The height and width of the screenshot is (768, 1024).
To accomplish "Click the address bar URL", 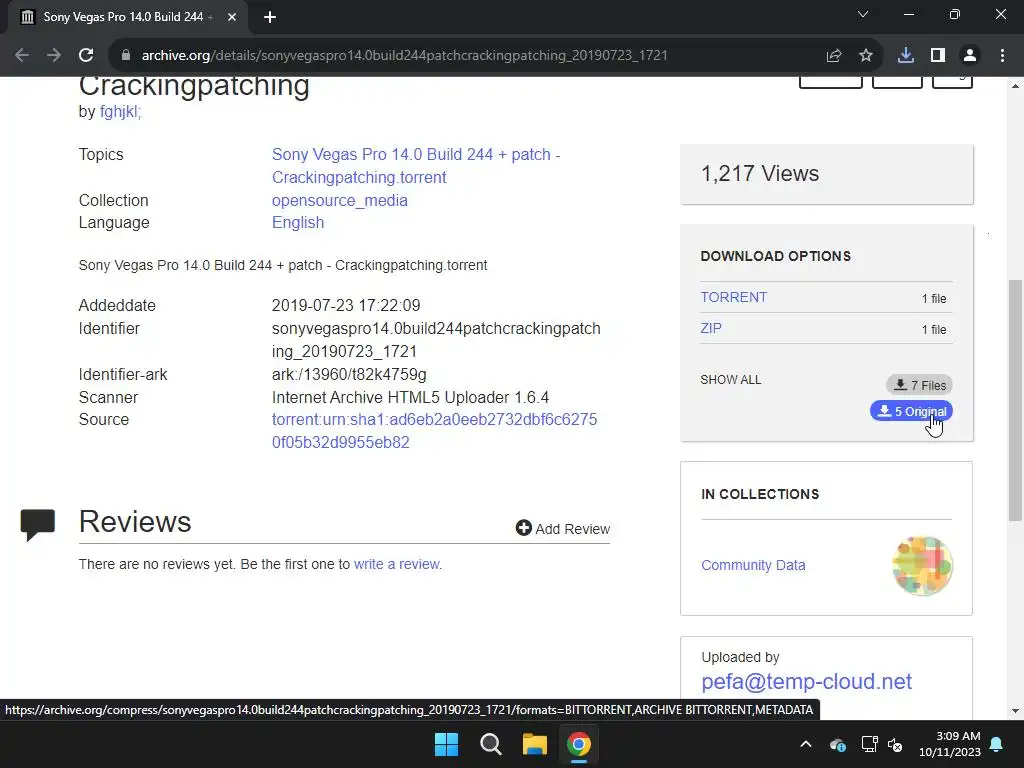I will click(x=405, y=56).
